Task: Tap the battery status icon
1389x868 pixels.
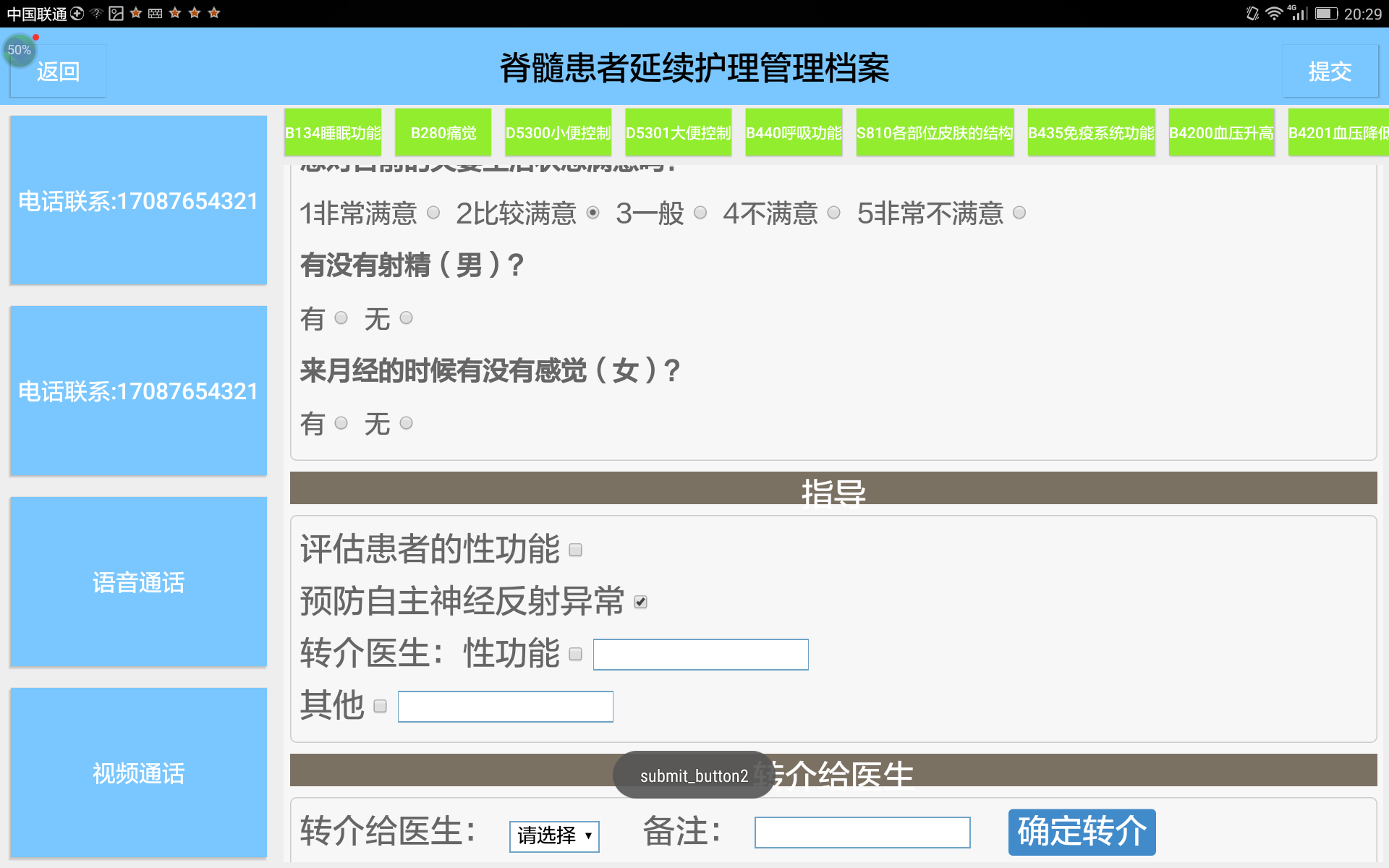Action: point(1326,14)
